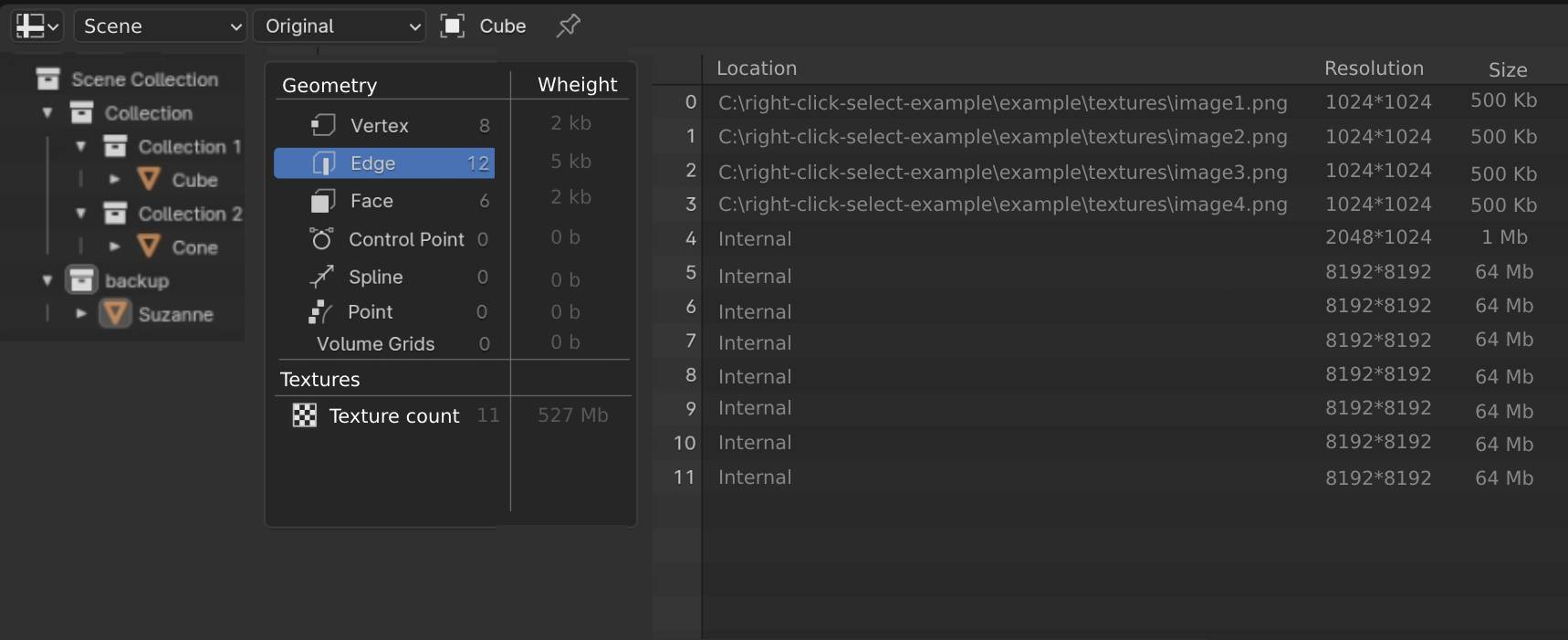
Task: Click the Suzanne mesh triangle icon
Action: pyautogui.click(x=115, y=314)
